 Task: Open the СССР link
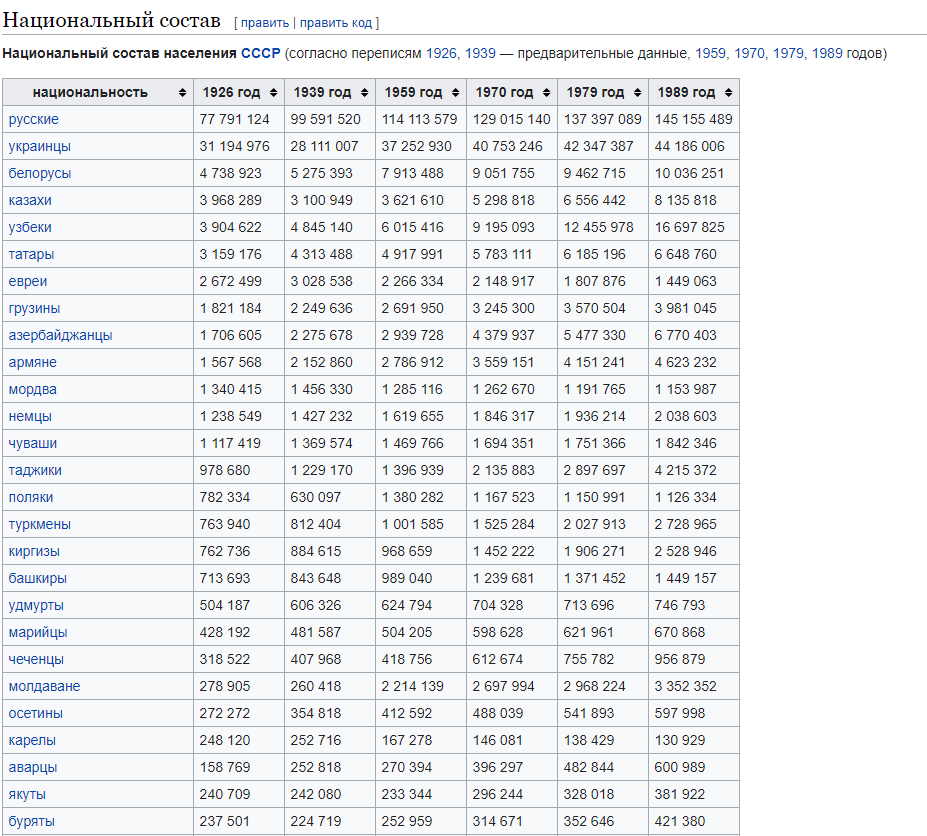click(x=260, y=53)
